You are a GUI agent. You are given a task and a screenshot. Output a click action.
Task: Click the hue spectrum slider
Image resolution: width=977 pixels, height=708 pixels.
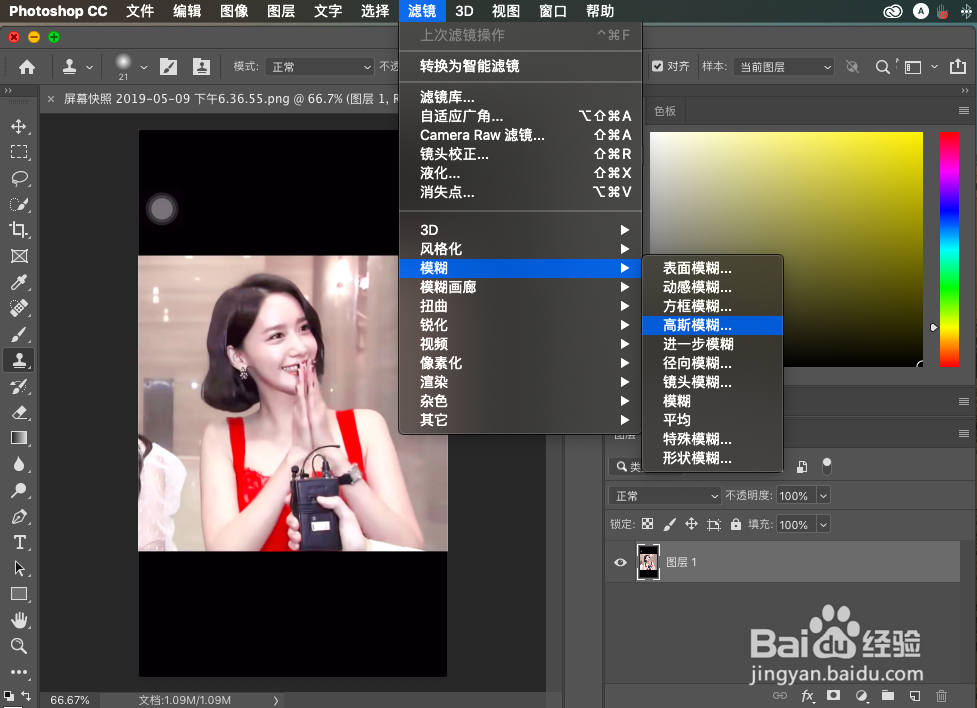coord(949,249)
